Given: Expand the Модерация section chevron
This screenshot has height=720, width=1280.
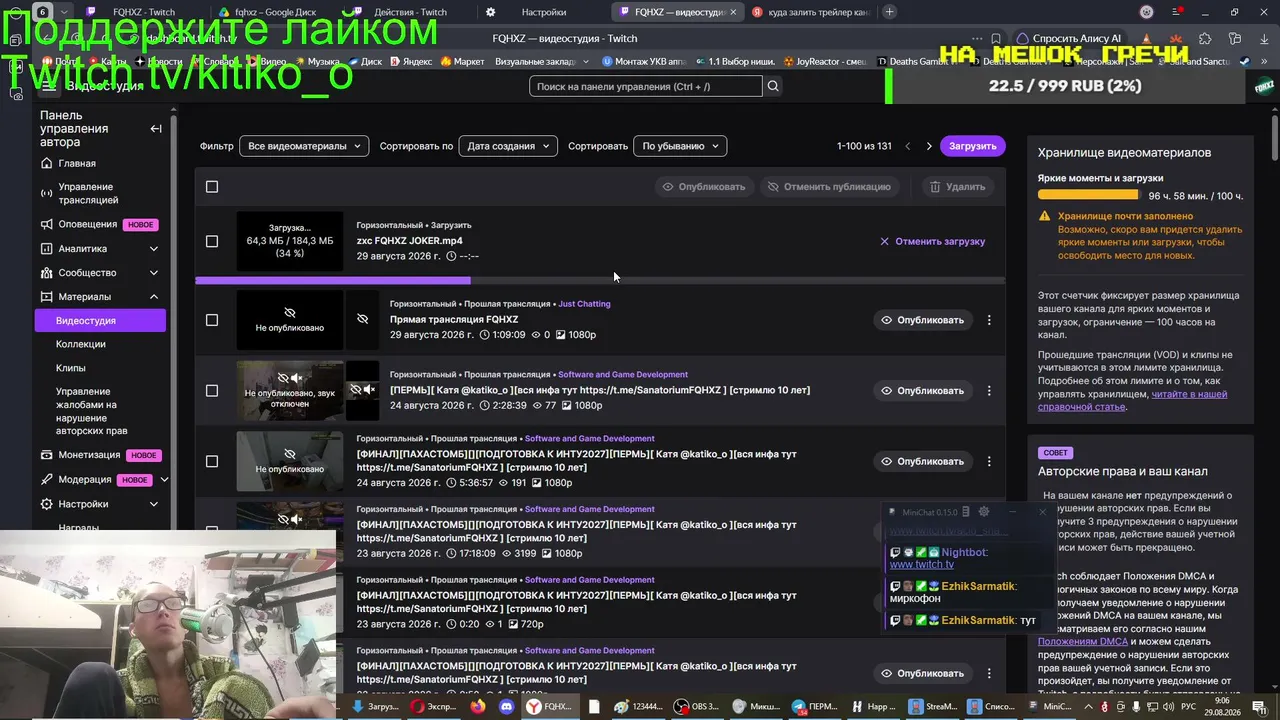Looking at the screenshot, I should [164, 480].
